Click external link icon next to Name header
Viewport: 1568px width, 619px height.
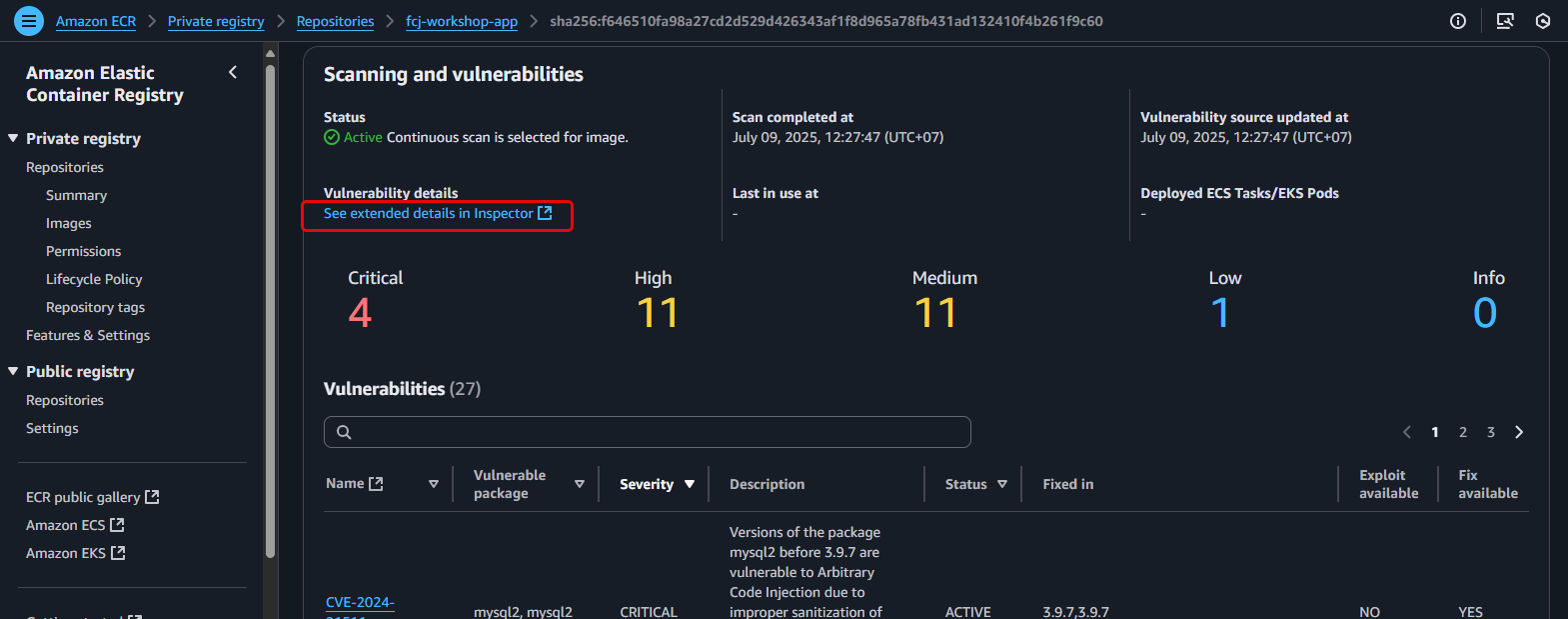376,484
